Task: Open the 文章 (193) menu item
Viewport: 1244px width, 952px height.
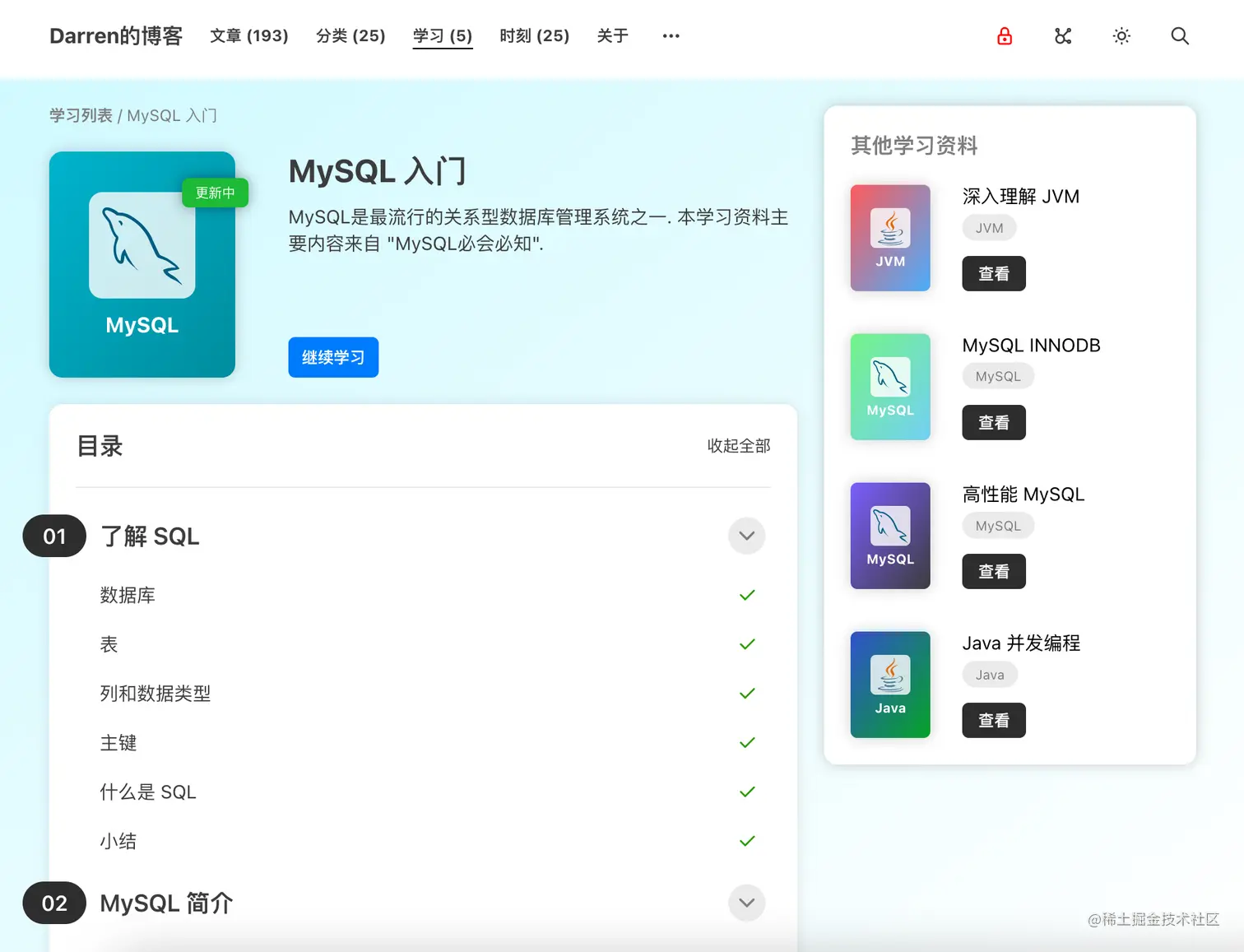Action: (249, 36)
